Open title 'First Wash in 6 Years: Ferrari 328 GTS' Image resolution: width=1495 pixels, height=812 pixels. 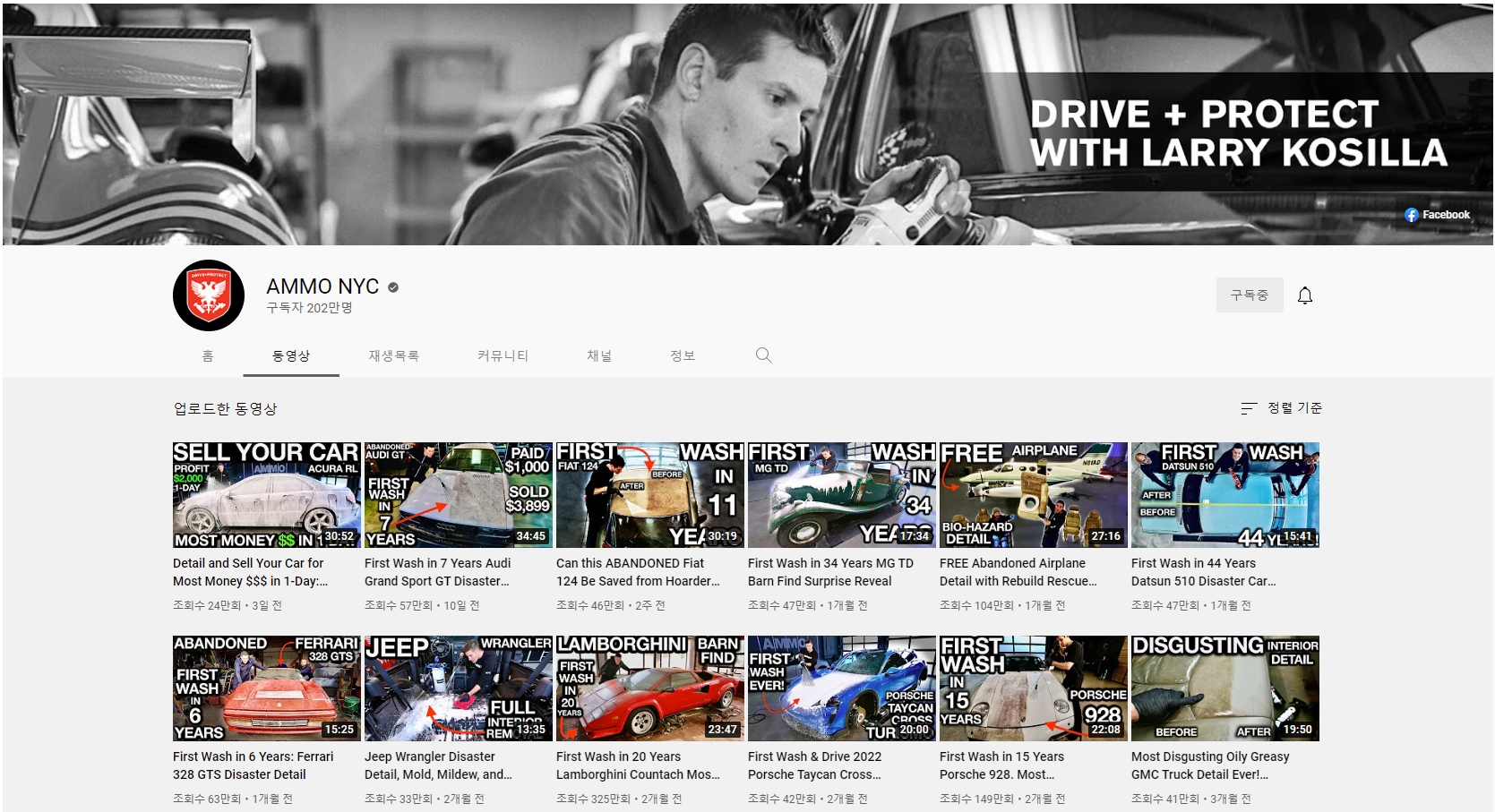(253, 765)
